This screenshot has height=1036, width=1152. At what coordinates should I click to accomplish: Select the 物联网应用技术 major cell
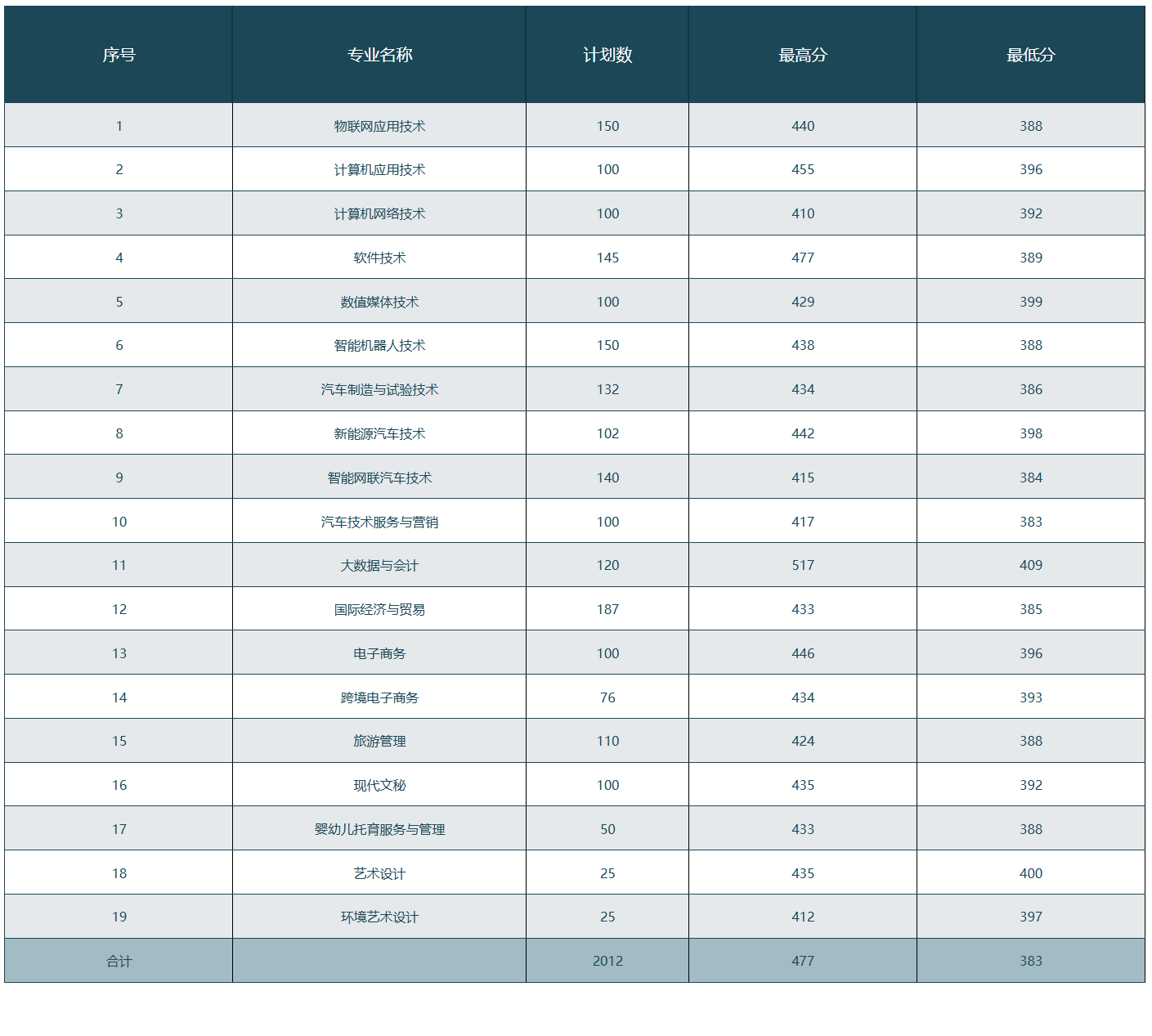click(x=379, y=126)
